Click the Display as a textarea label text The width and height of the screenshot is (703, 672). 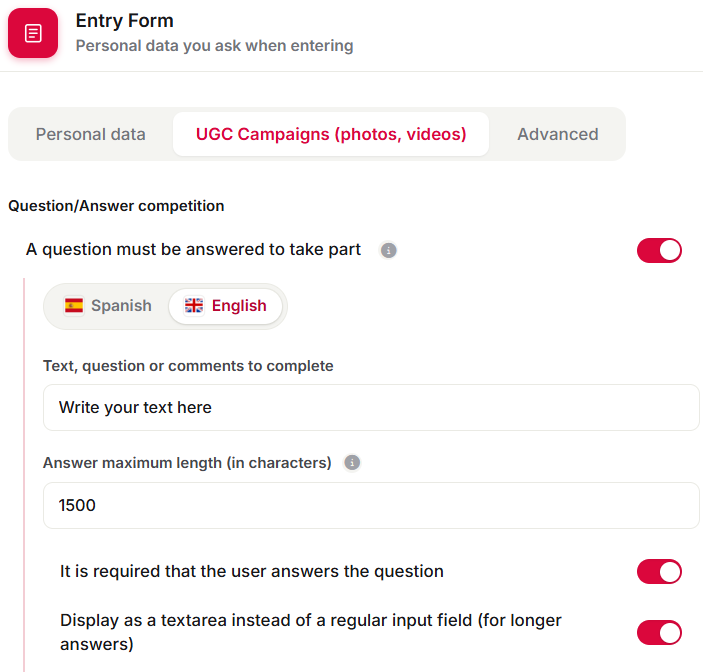click(311, 632)
